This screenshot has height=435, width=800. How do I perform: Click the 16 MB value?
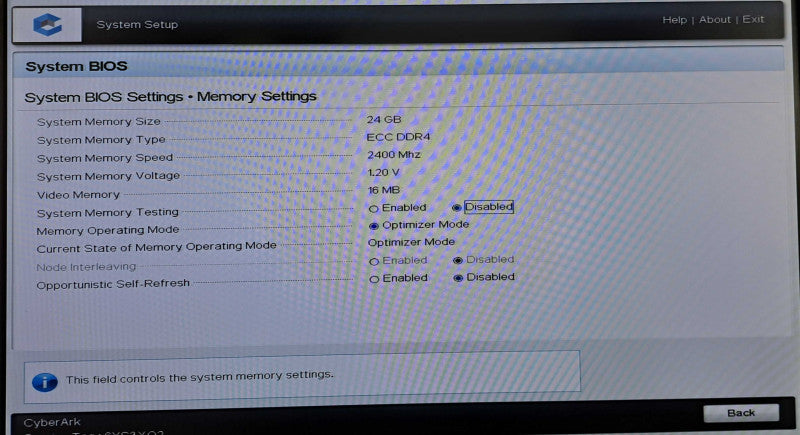[384, 190]
